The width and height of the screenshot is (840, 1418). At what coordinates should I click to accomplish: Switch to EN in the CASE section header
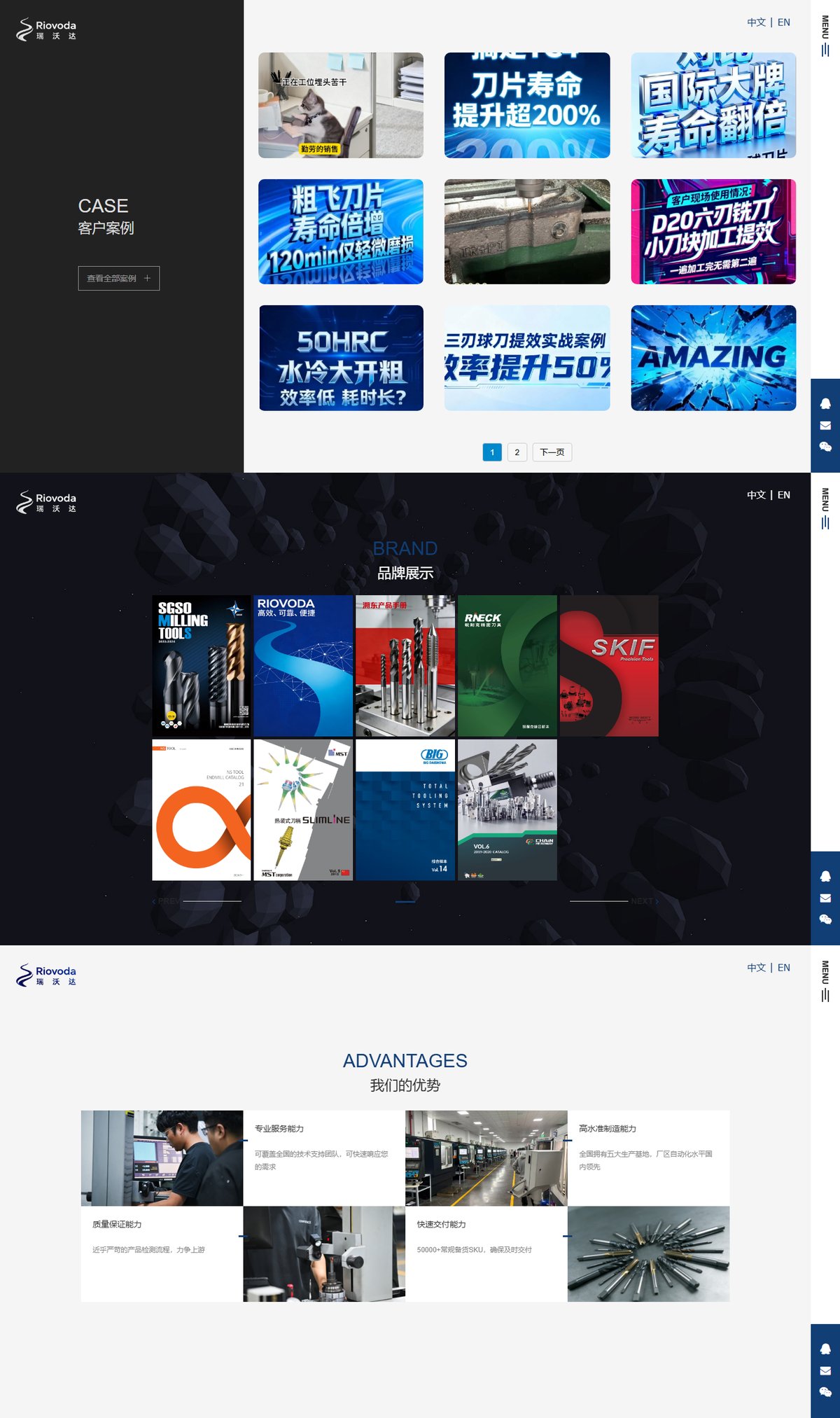(784, 22)
